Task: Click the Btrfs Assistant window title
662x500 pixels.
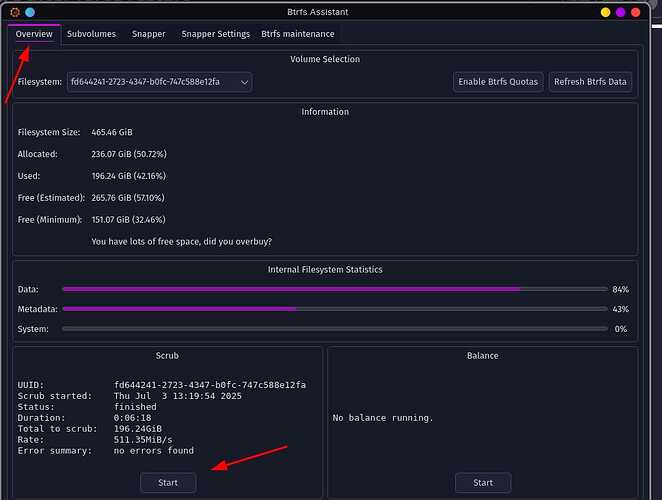Action: click(x=318, y=12)
